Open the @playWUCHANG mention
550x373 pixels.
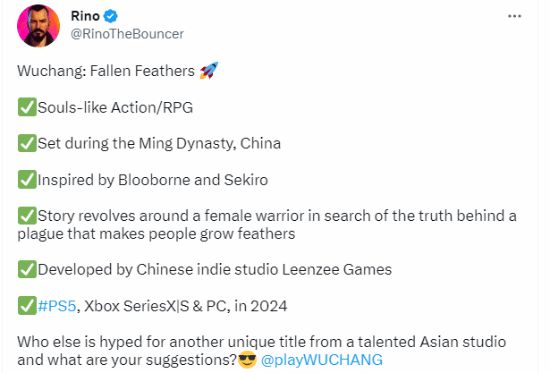(x=322, y=360)
